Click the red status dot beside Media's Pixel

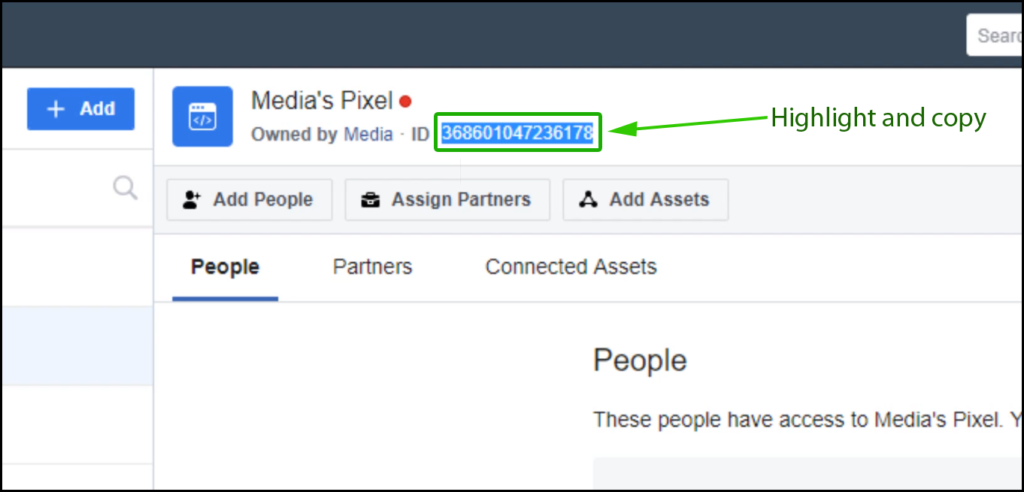point(405,101)
